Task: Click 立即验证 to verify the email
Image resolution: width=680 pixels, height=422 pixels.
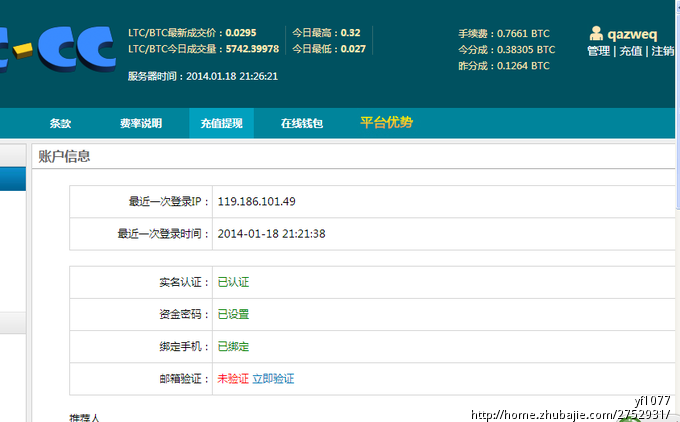Action: (x=273, y=379)
